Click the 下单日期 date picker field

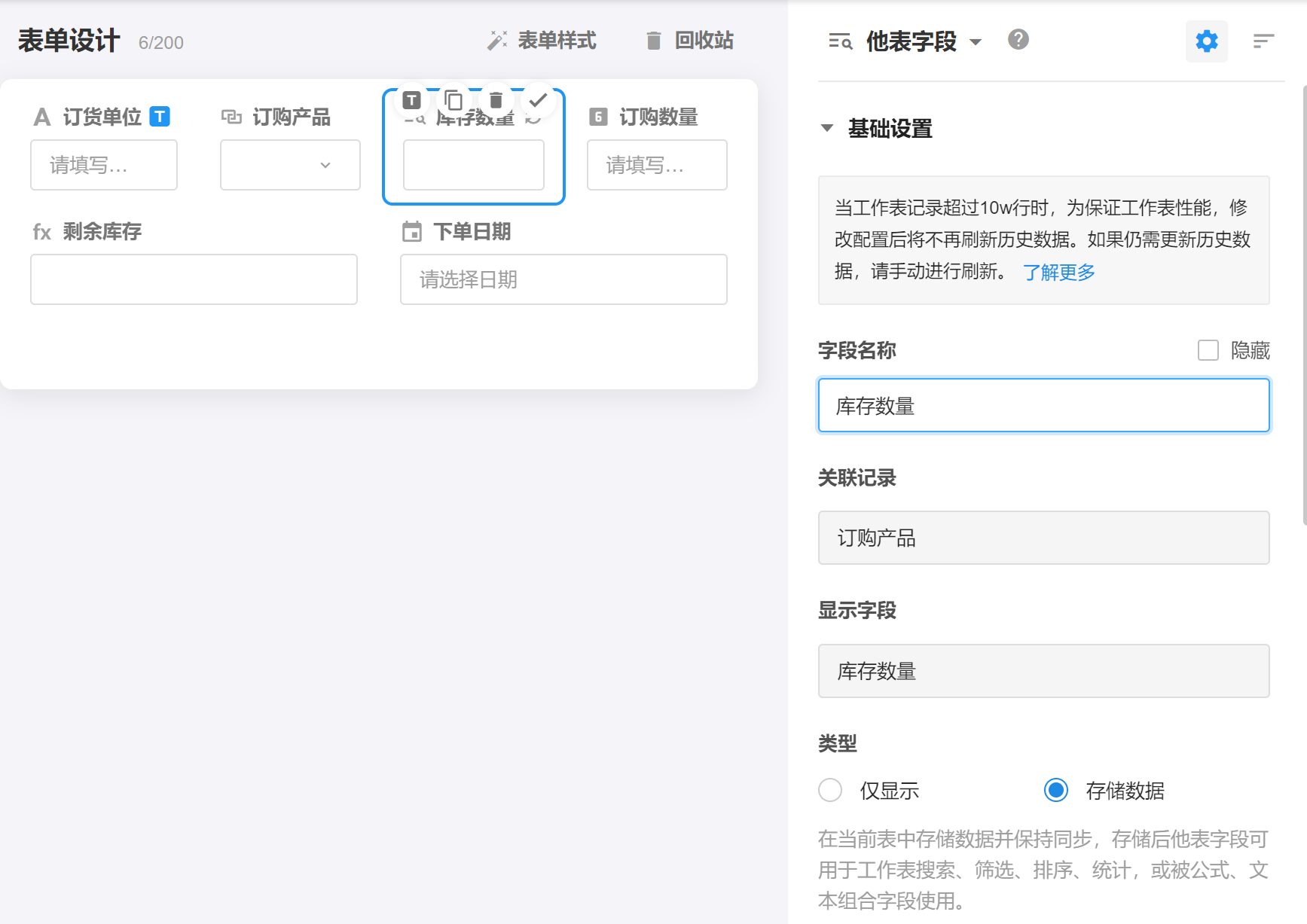coord(563,279)
